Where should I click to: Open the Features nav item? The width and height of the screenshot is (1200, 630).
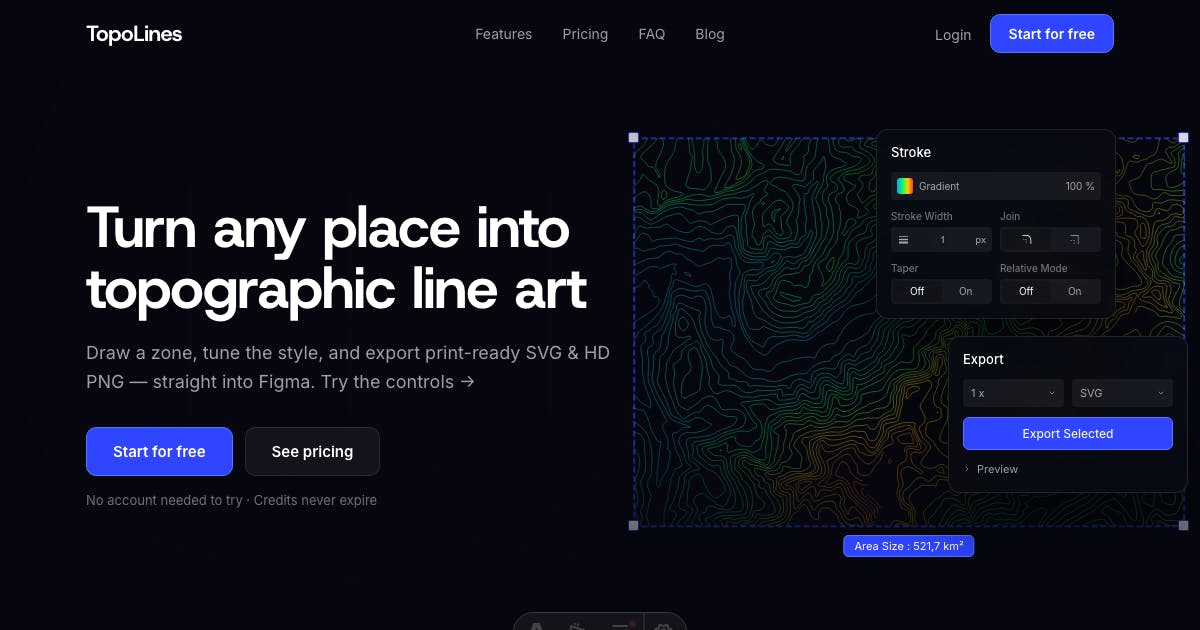click(x=503, y=34)
